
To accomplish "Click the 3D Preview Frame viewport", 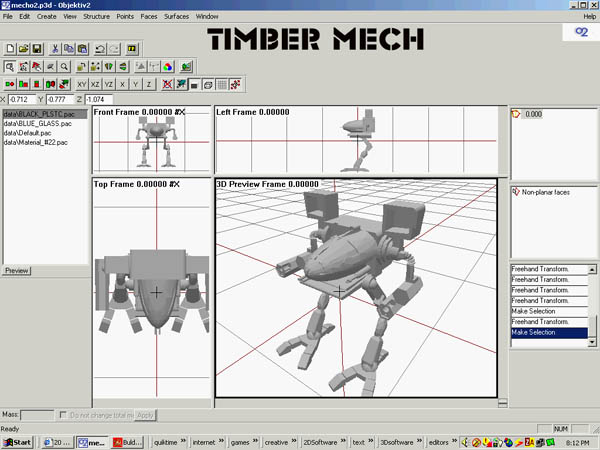I will coord(356,288).
